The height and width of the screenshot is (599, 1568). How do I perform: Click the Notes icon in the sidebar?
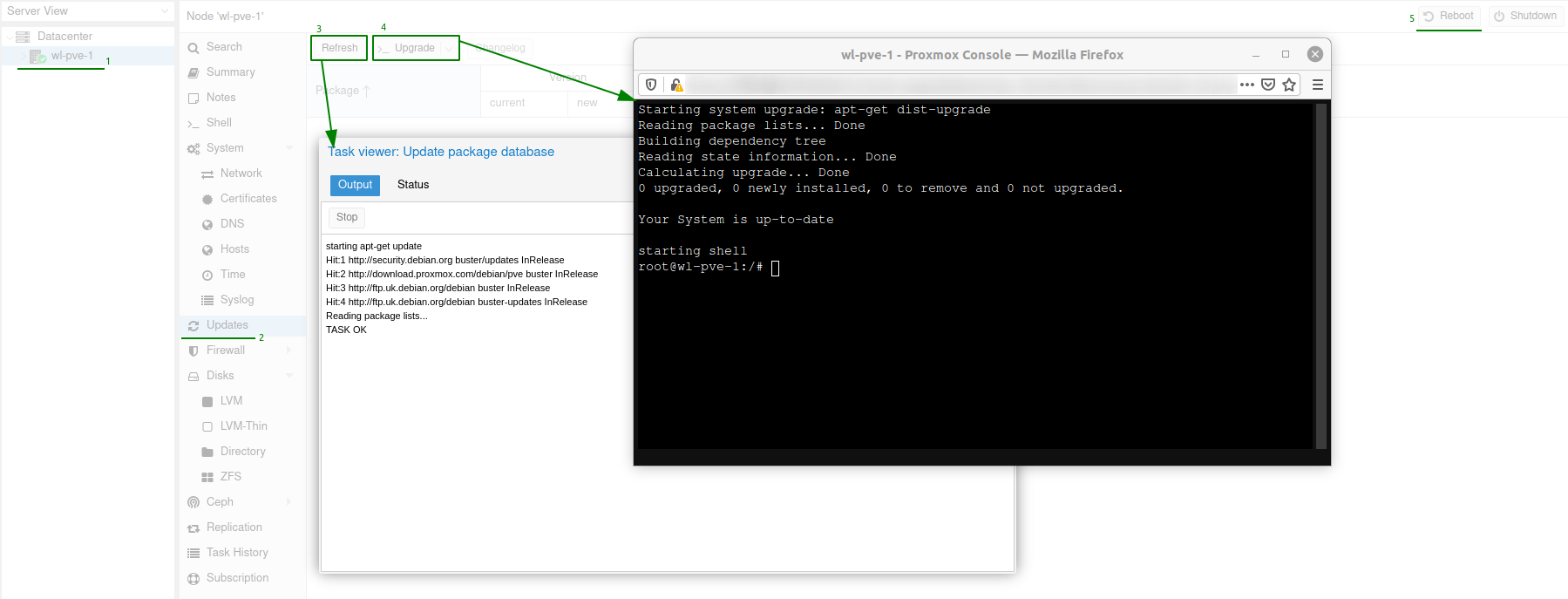click(x=193, y=99)
